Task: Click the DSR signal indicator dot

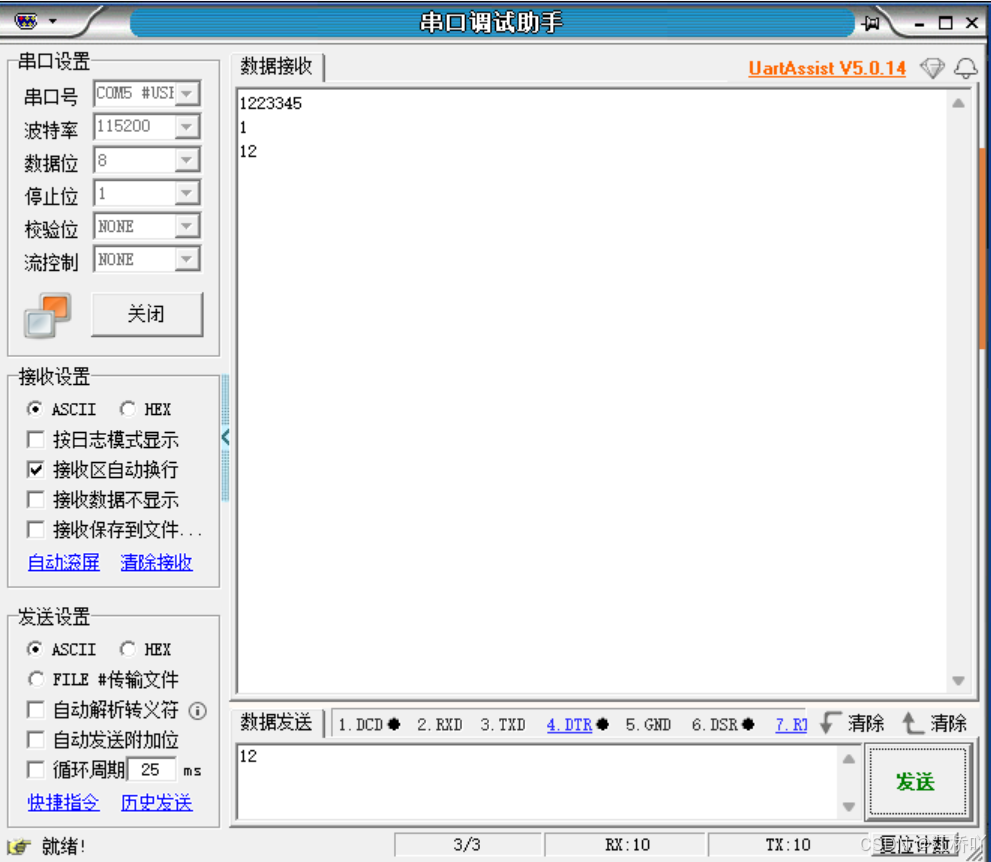Action: (x=748, y=724)
